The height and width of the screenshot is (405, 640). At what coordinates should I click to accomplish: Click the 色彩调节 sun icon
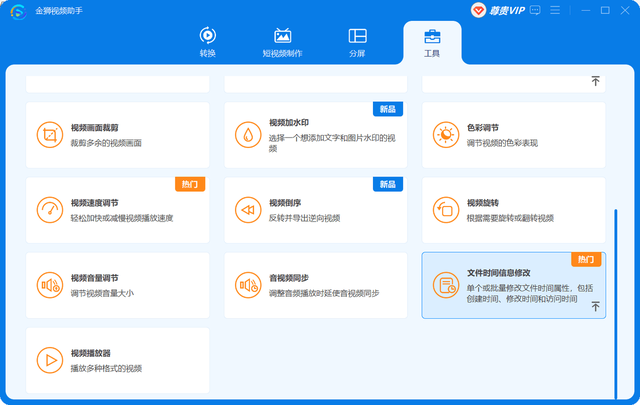tap(446, 135)
